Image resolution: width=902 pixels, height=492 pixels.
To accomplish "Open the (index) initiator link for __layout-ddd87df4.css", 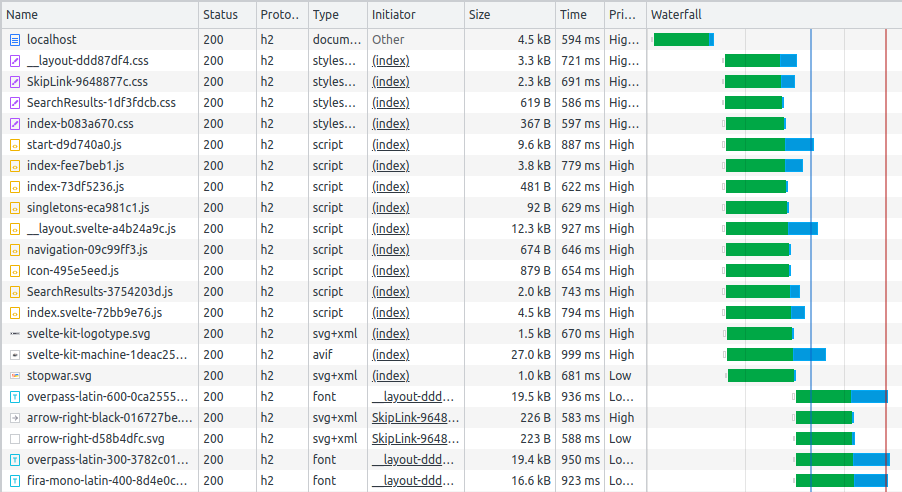I will [391, 60].
